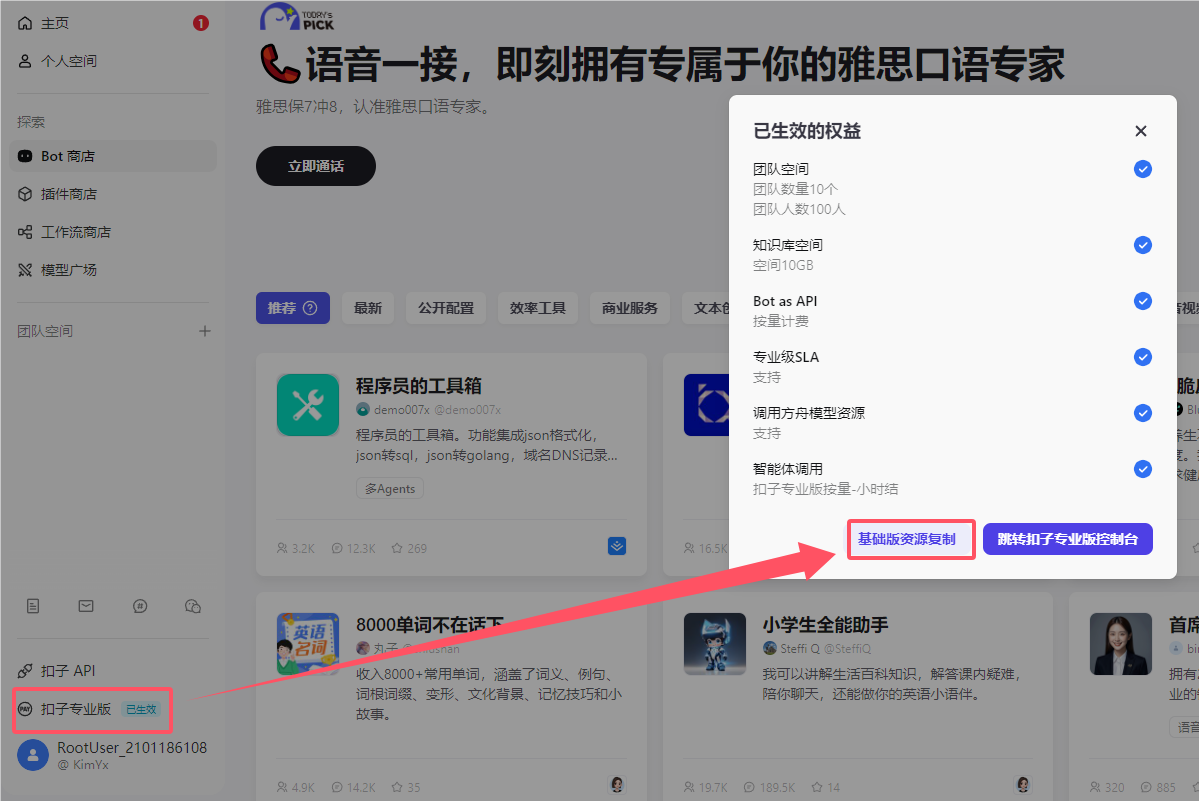1199x801 pixels.
Task: Click the Bot 商店 sidebar icon
Action: coord(25,156)
